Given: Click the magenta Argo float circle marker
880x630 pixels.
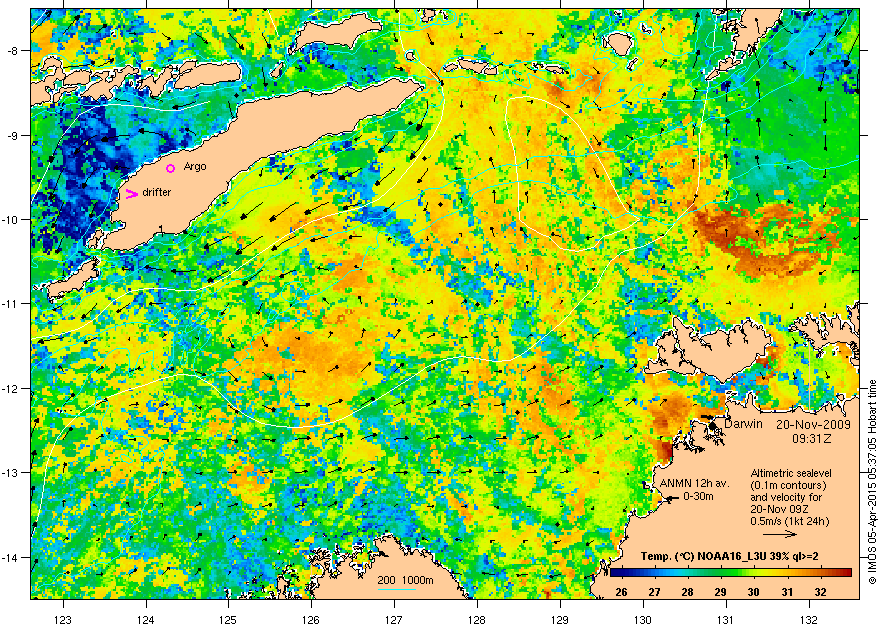Looking at the screenshot, I should click(171, 168).
